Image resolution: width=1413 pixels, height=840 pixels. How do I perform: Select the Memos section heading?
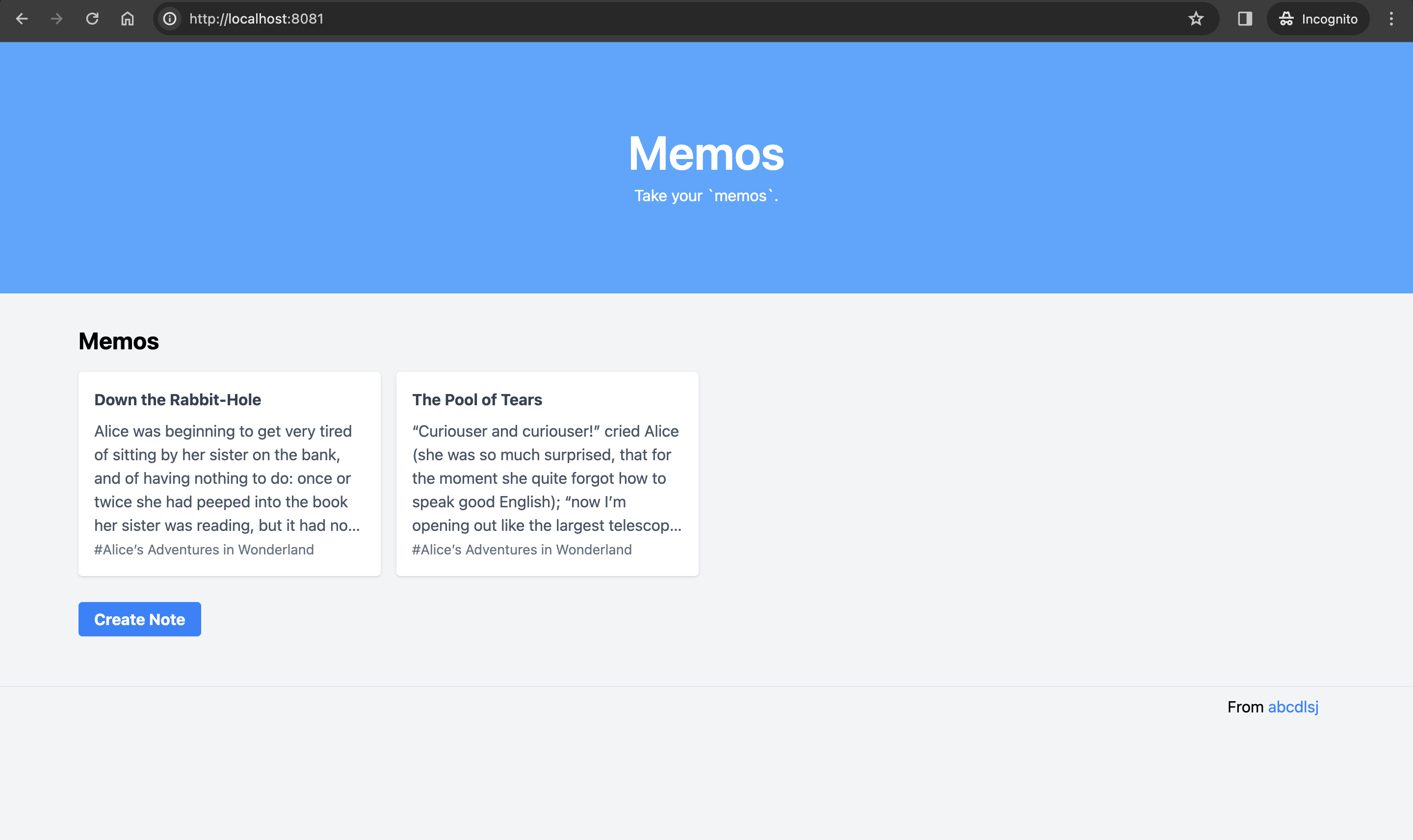(118, 340)
